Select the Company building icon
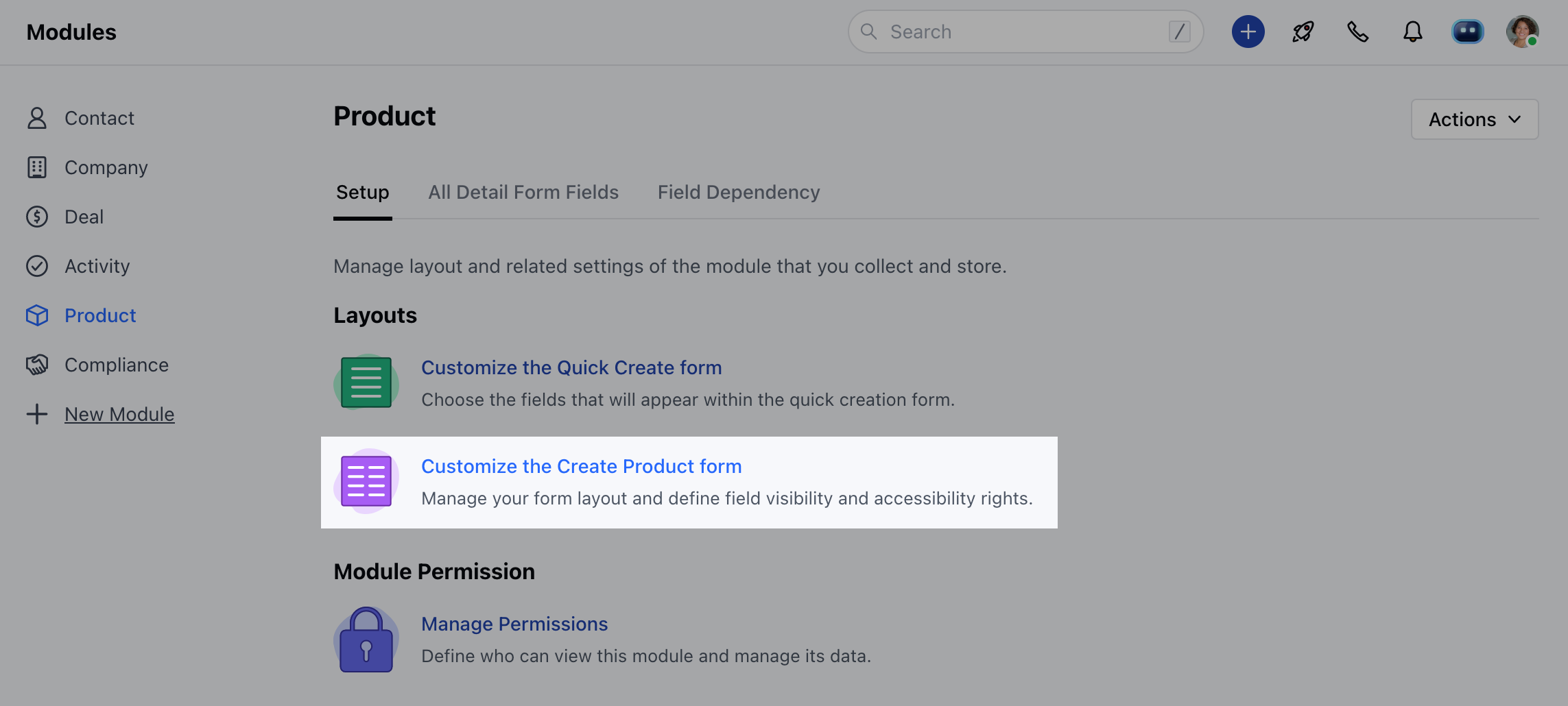 tap(37, 167)
